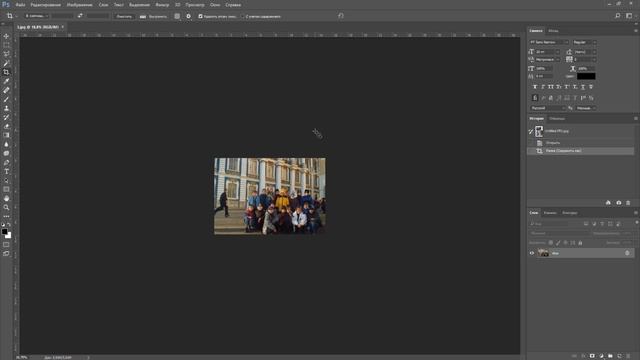Select the Dodge tool
Screen dimensions: 640x360
coord(6,153)
